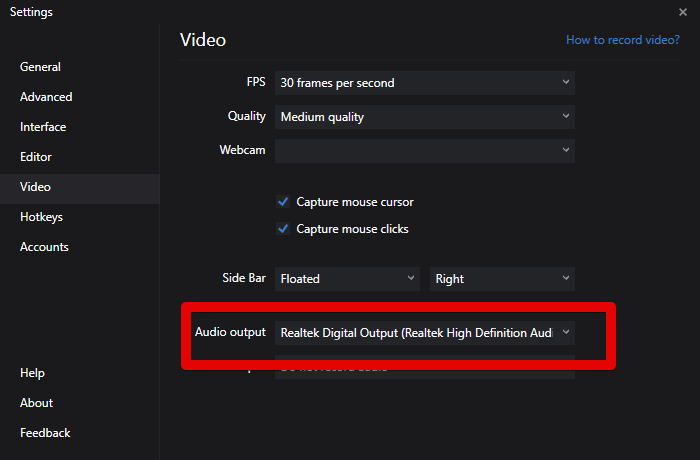Open the About page
The image size is (700, 460).
pos(36,403)
